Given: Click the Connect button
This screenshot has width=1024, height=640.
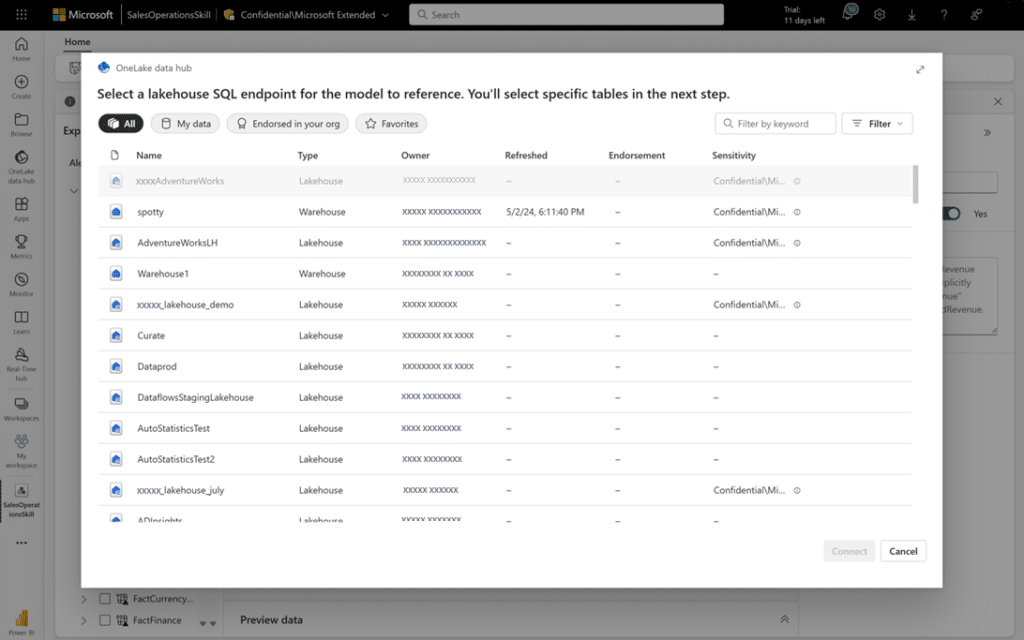Looking at the screenshot, I should coord(849,551).
